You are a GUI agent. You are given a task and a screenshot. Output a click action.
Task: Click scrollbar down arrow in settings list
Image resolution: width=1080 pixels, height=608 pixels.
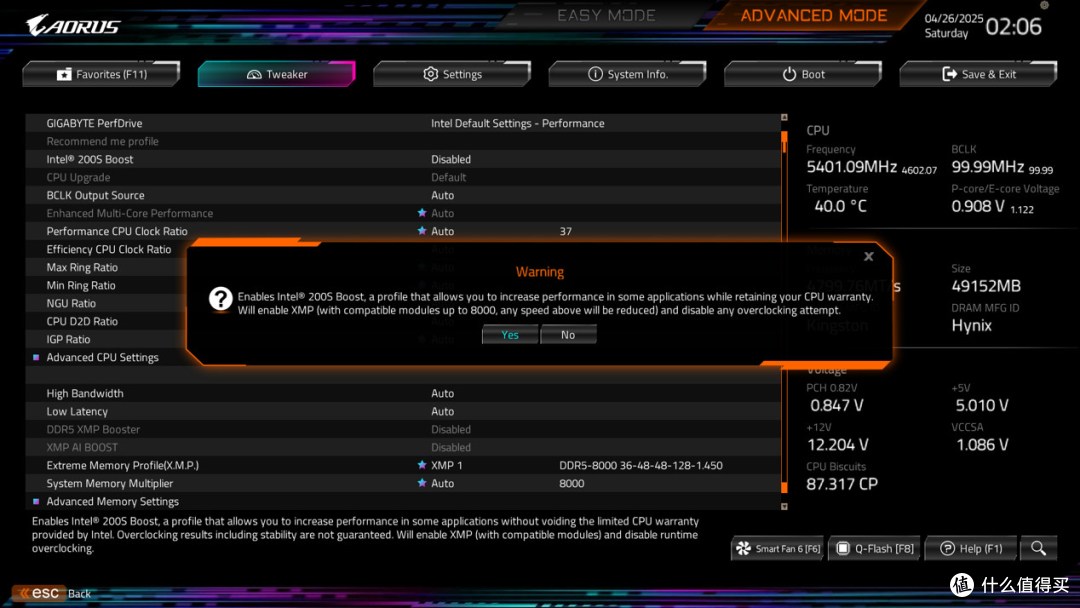(784, 506)
